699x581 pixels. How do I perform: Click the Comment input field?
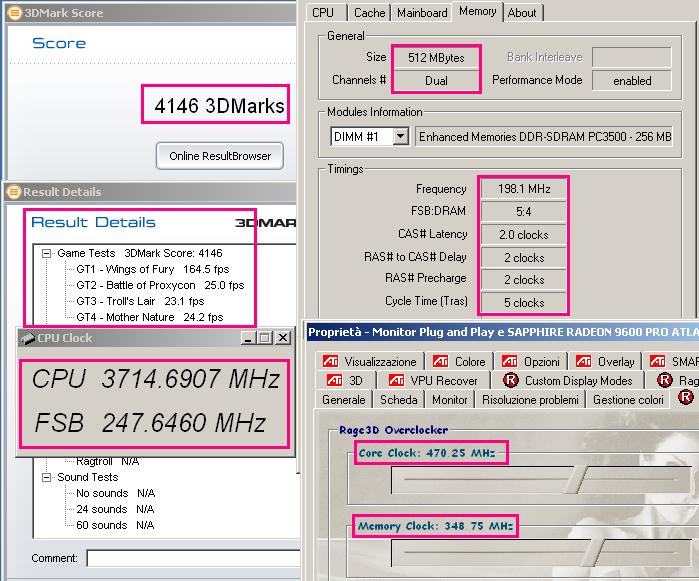[x=193, y=558]
